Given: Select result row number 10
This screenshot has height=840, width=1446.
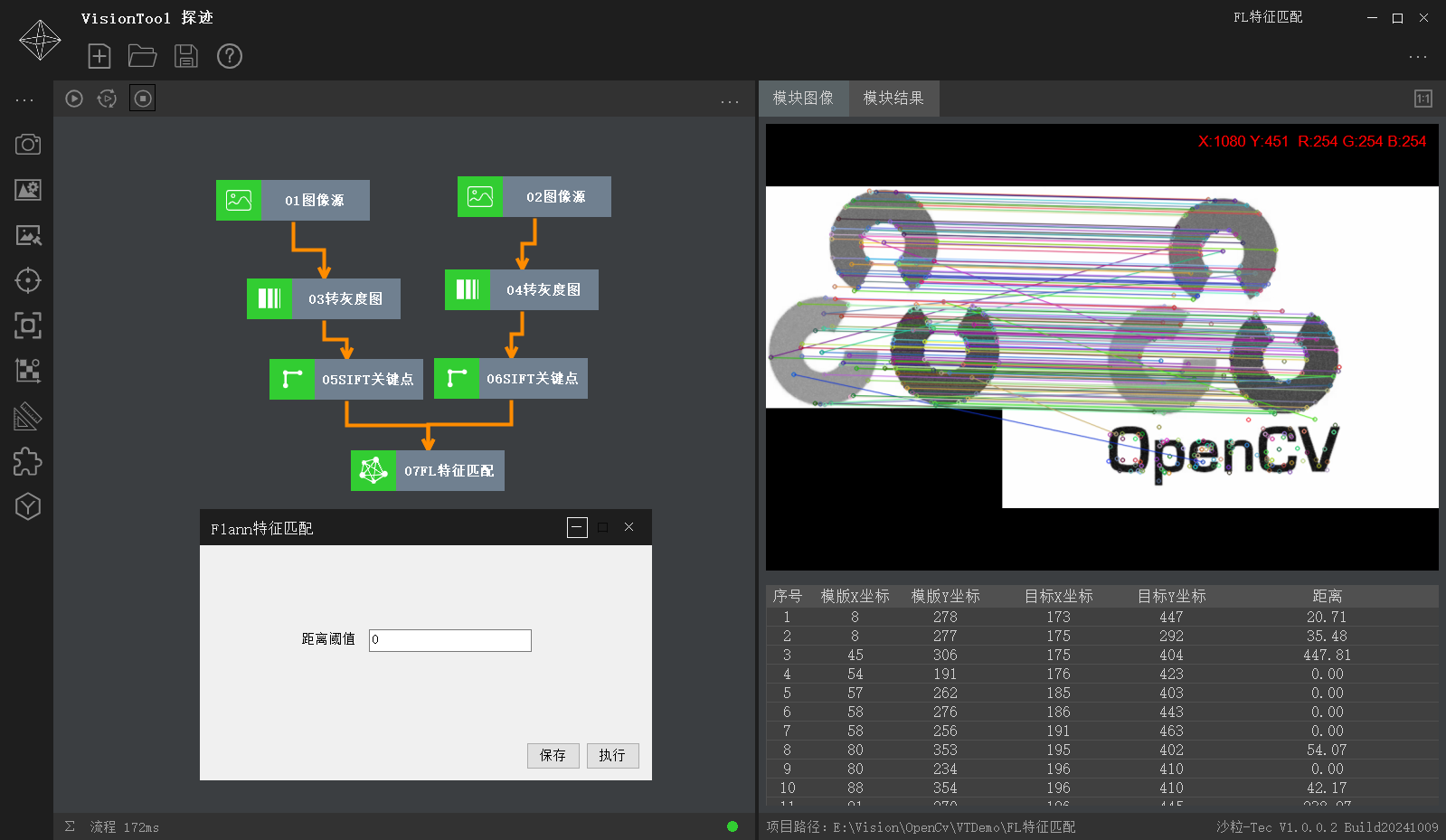Looking at the screenshot, I should tap(1101, 788).
